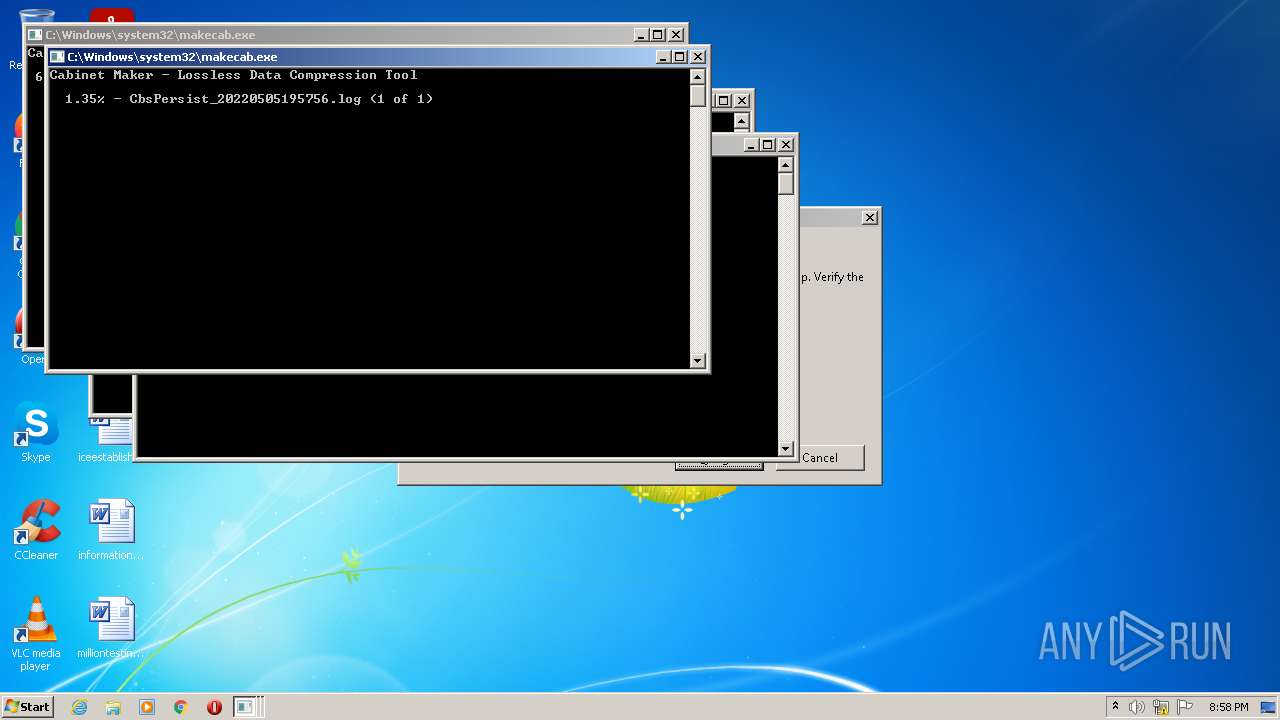
Task: Click fourth console scrollbar thumb
Action: coord(786,184)
